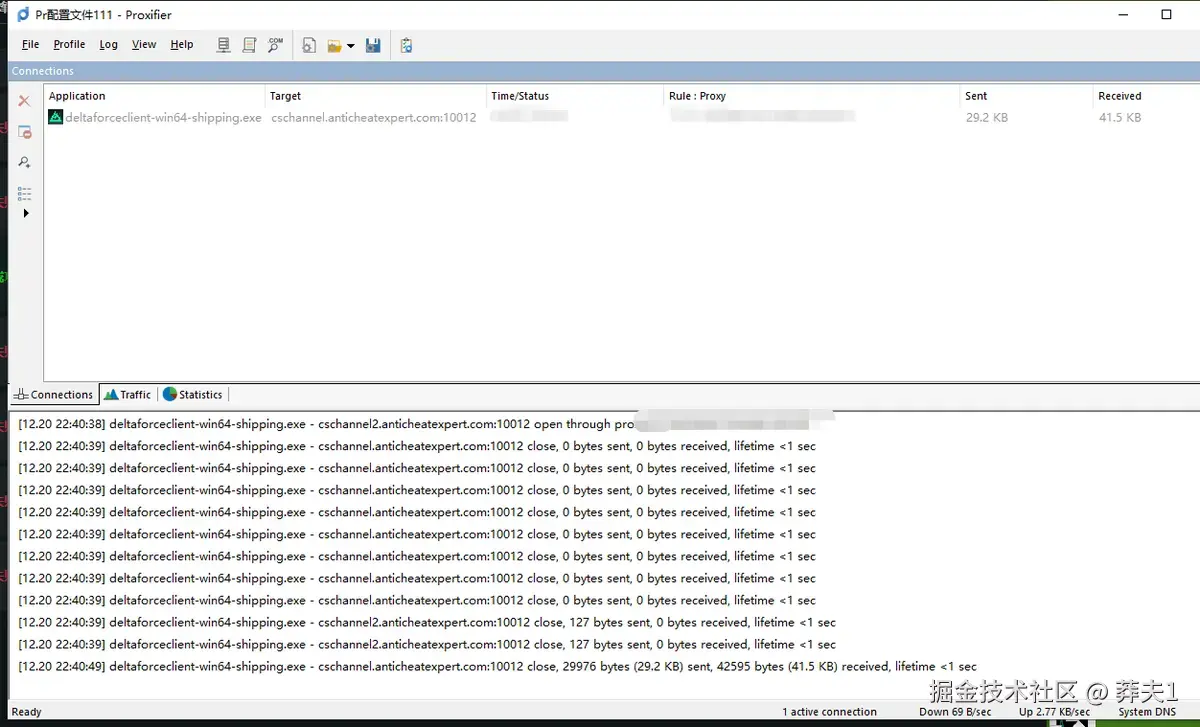The image size is (1200, 727).
Task: Open the Log menu
Action: tap(108, 44)
